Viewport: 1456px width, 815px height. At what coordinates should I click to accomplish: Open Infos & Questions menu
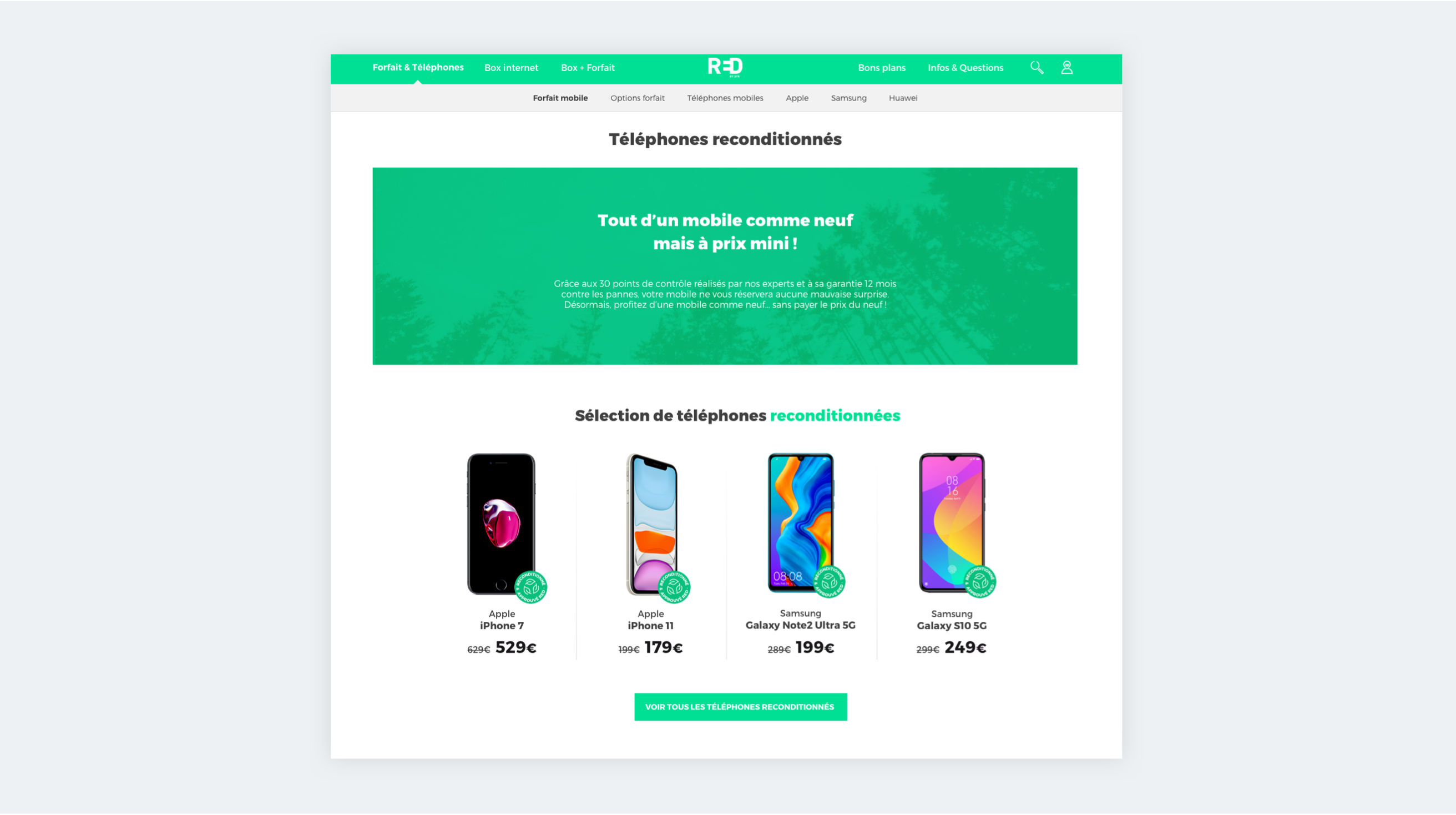965,68
